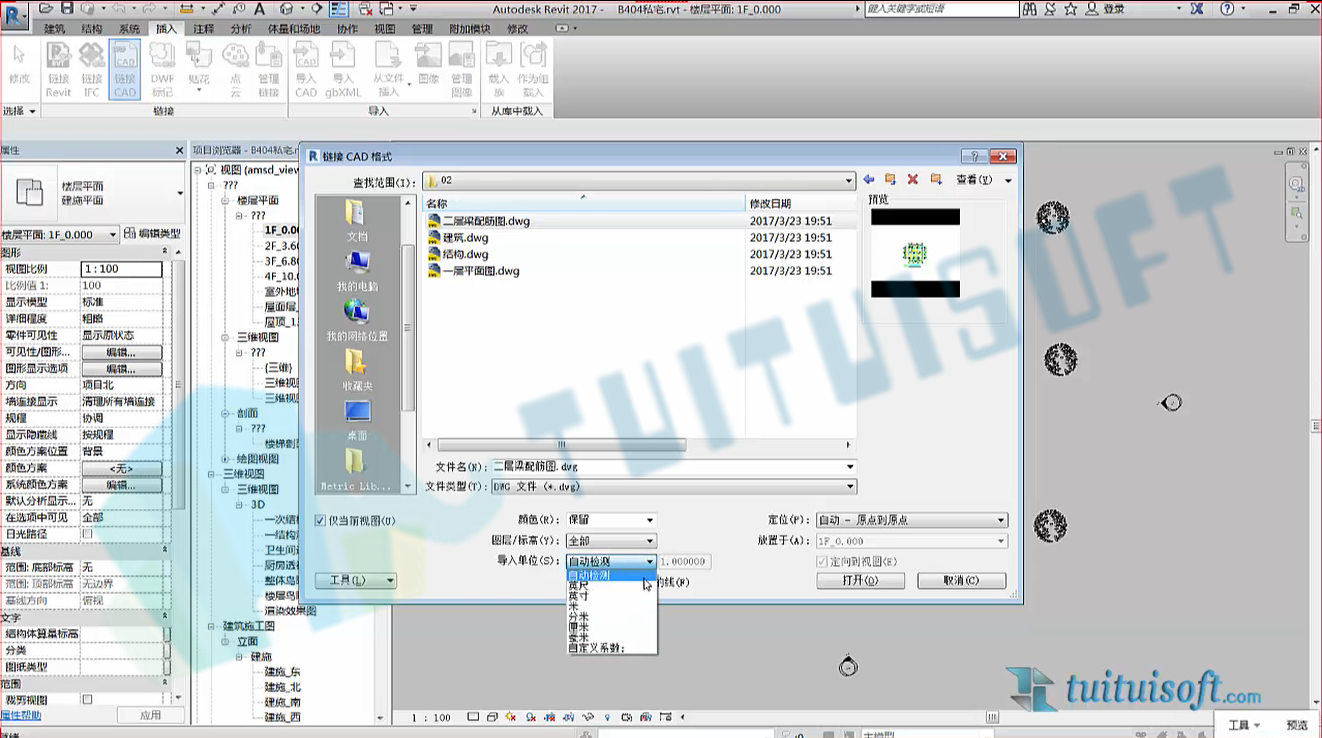Switch to the 注释 ribbon tab

(204, 29)
